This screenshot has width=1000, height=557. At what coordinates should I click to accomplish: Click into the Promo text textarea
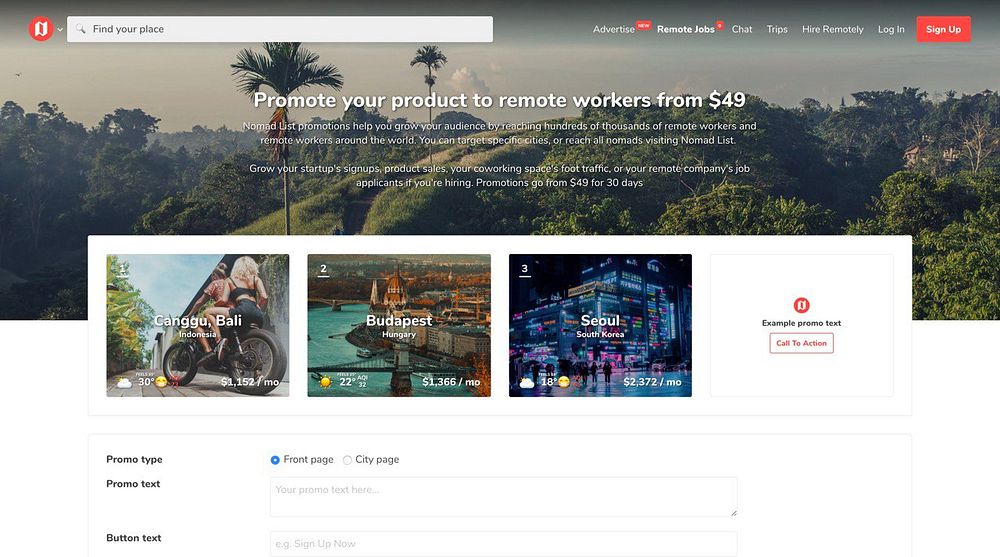[504, 497]
